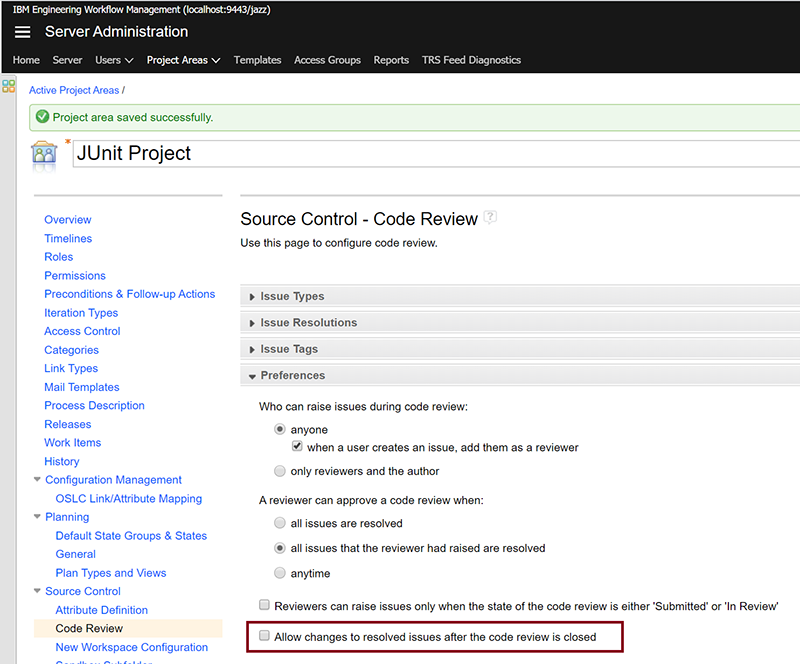Select 'only reviewers and the author' option
This screenshot has width=800, height=664.
pos(279,471)
